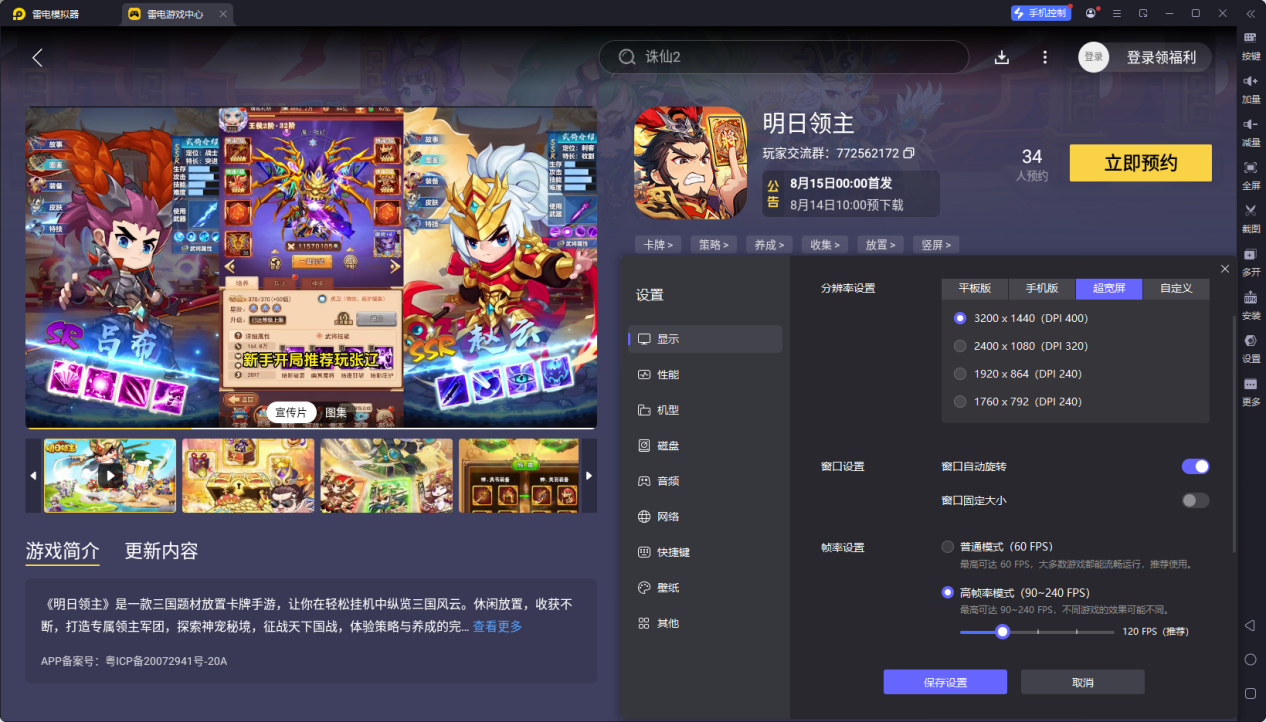Close the settings dialog with X
The image size is (1266, 722).
click(x=1225, y=269)
